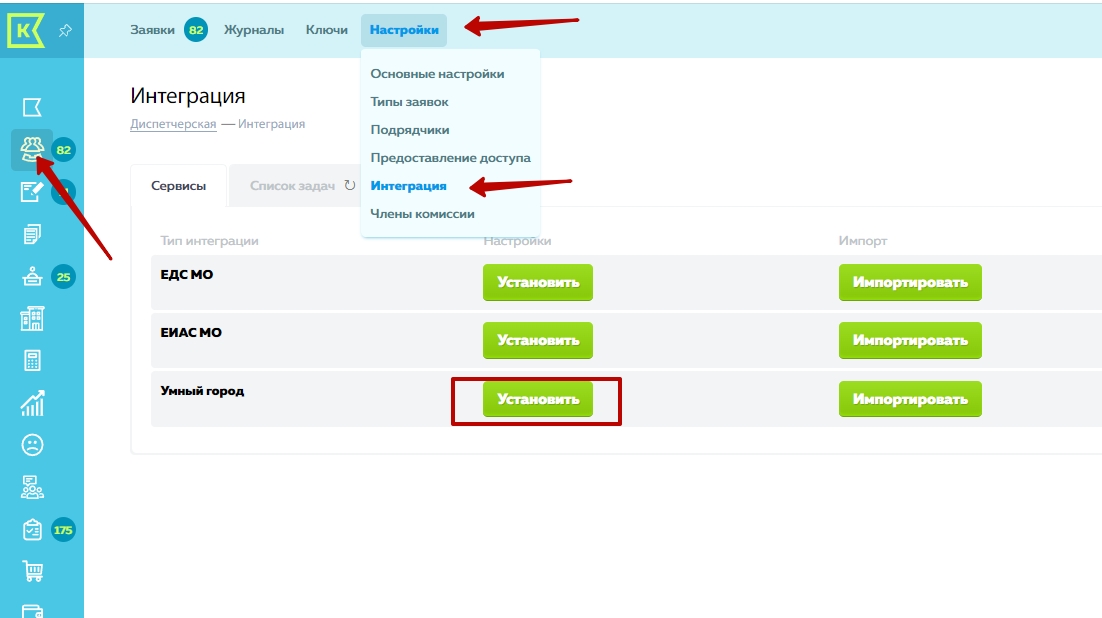This screenshot has width=1102, height=618.
Task: Refresh the task list with the reload icon
Action: tap(349, 186)
